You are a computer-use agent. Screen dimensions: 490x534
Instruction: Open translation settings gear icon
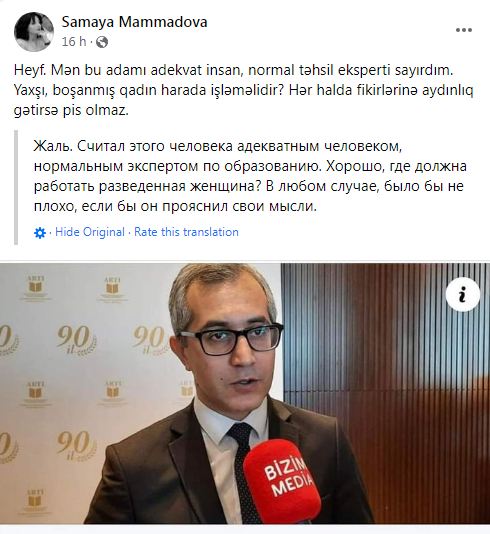point(40,233)
